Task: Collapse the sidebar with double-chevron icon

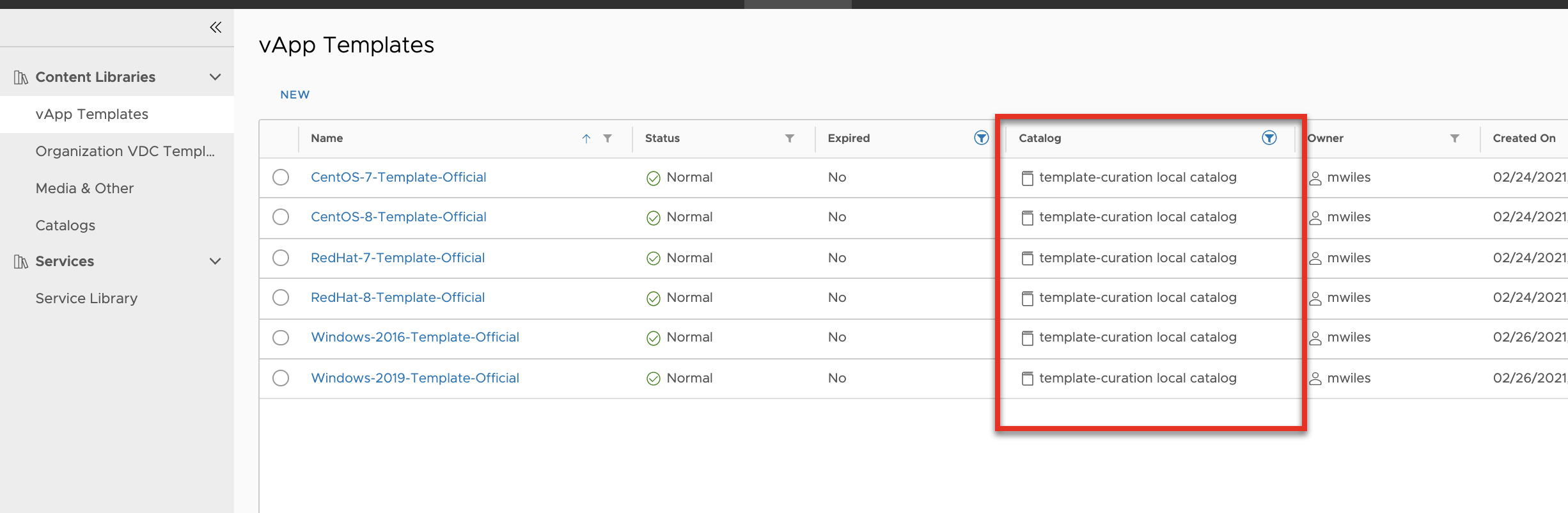Action: [x=216, y=27]
